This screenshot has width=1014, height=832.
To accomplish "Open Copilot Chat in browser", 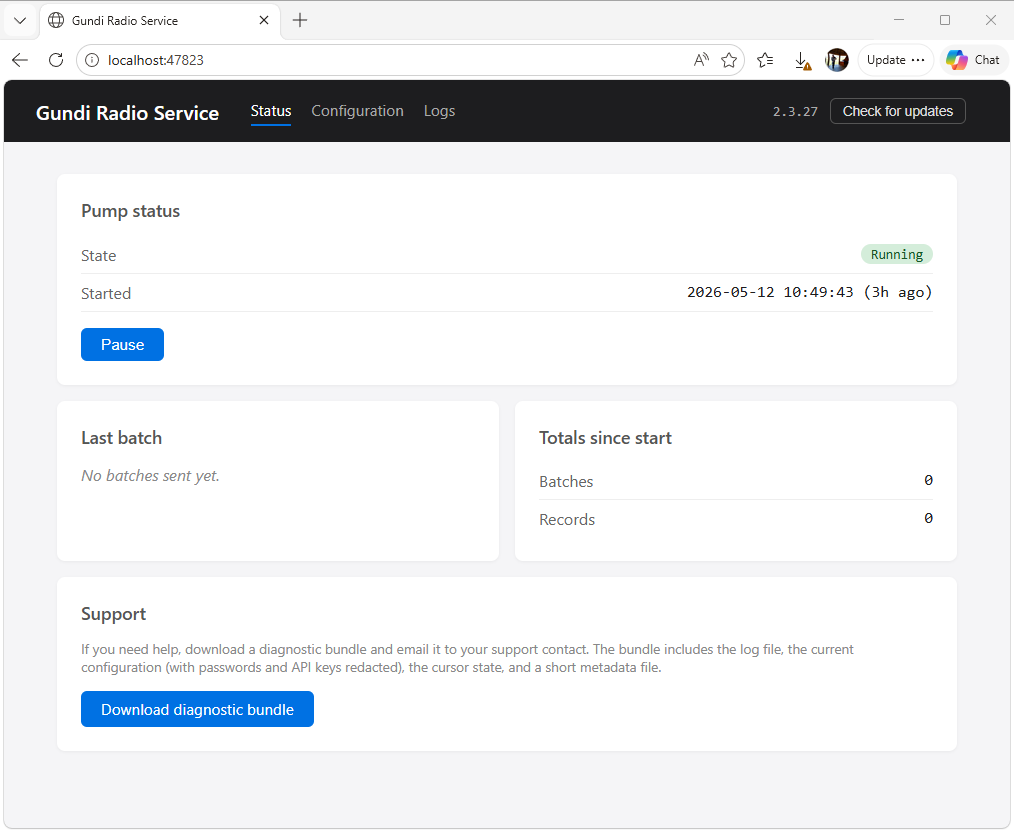I will pos(973,60).
